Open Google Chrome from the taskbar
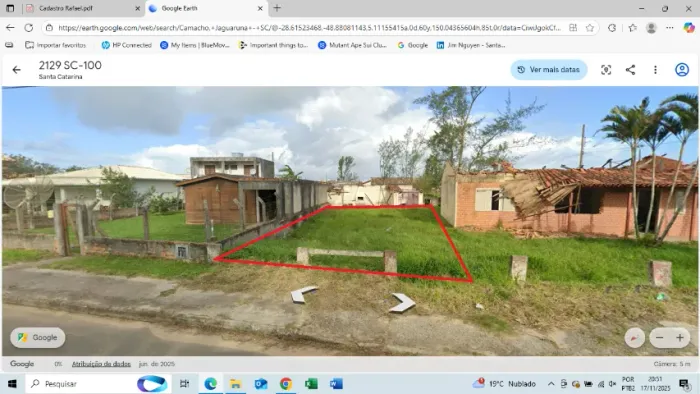 tap(286, 384)
